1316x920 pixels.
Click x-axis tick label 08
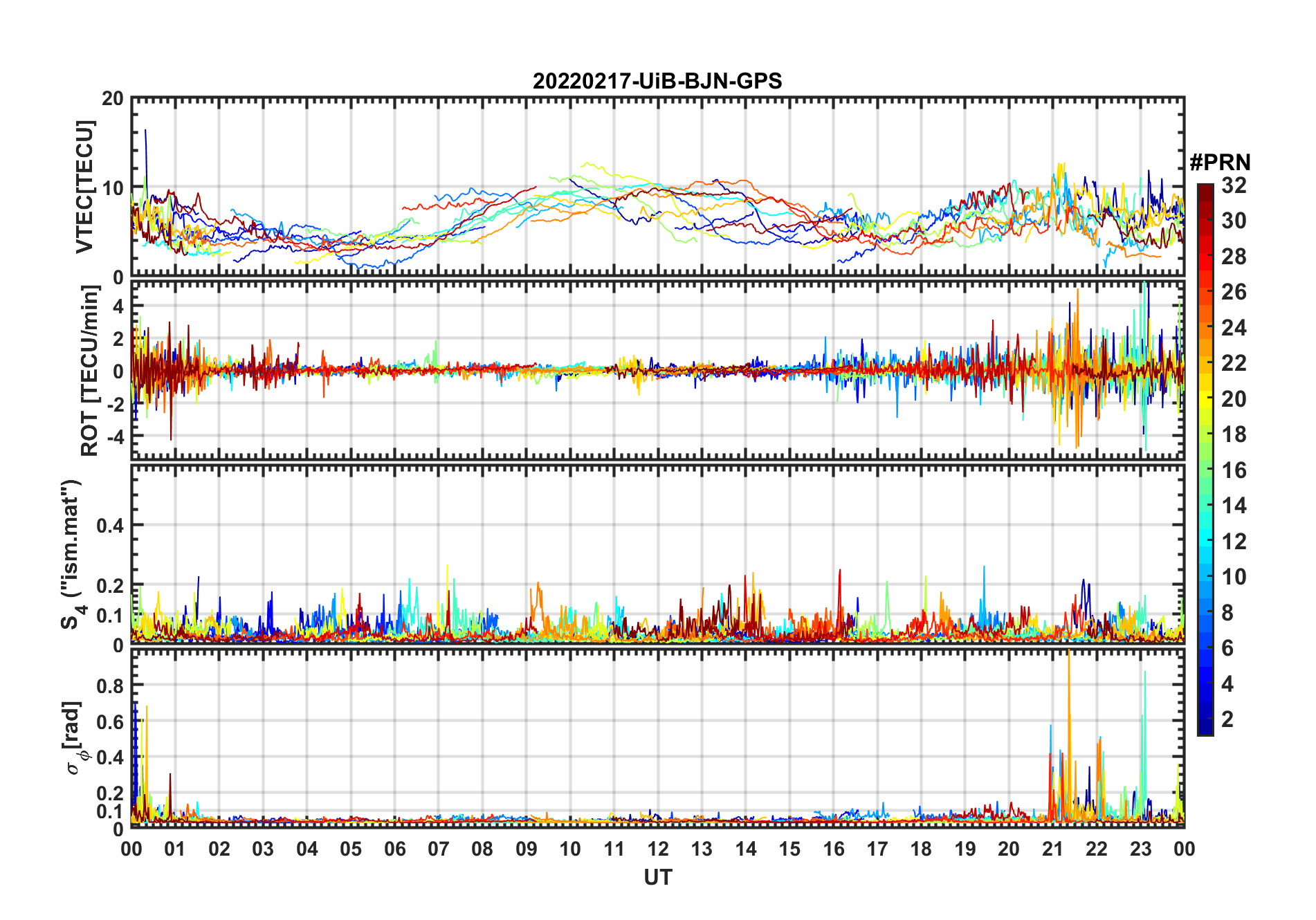pos(482,849)
